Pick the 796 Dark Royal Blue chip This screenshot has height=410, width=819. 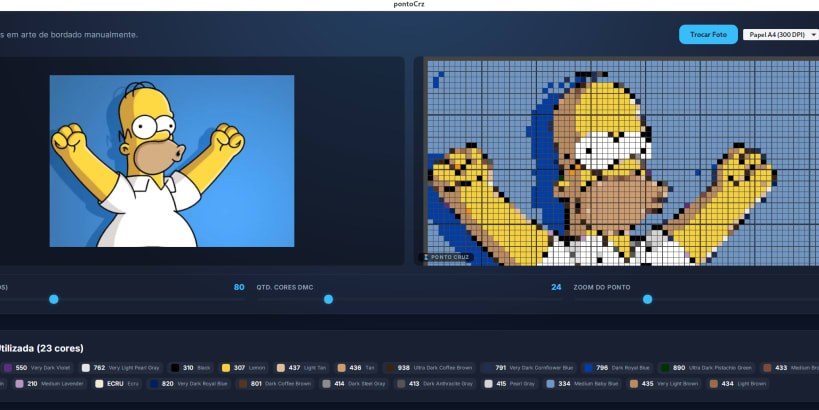[617, 368]
